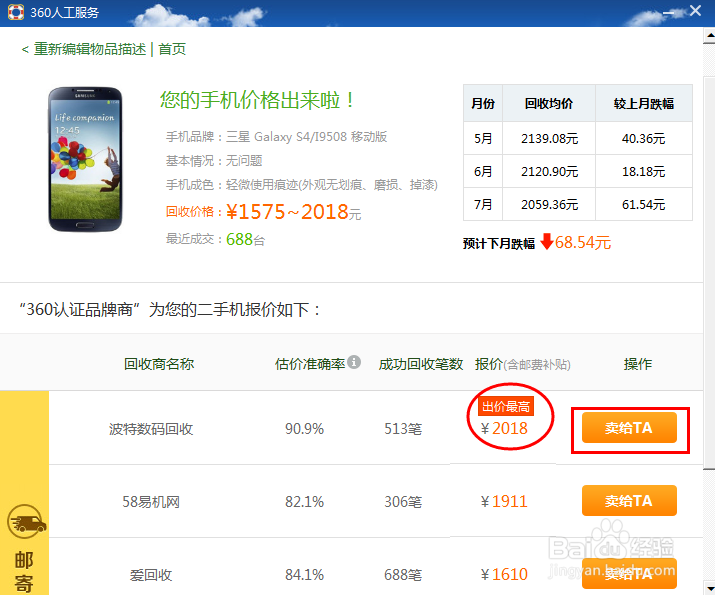The image size is (715, 595).
Task: Click the 688笔 recycle count
Action: click(403, 575)
